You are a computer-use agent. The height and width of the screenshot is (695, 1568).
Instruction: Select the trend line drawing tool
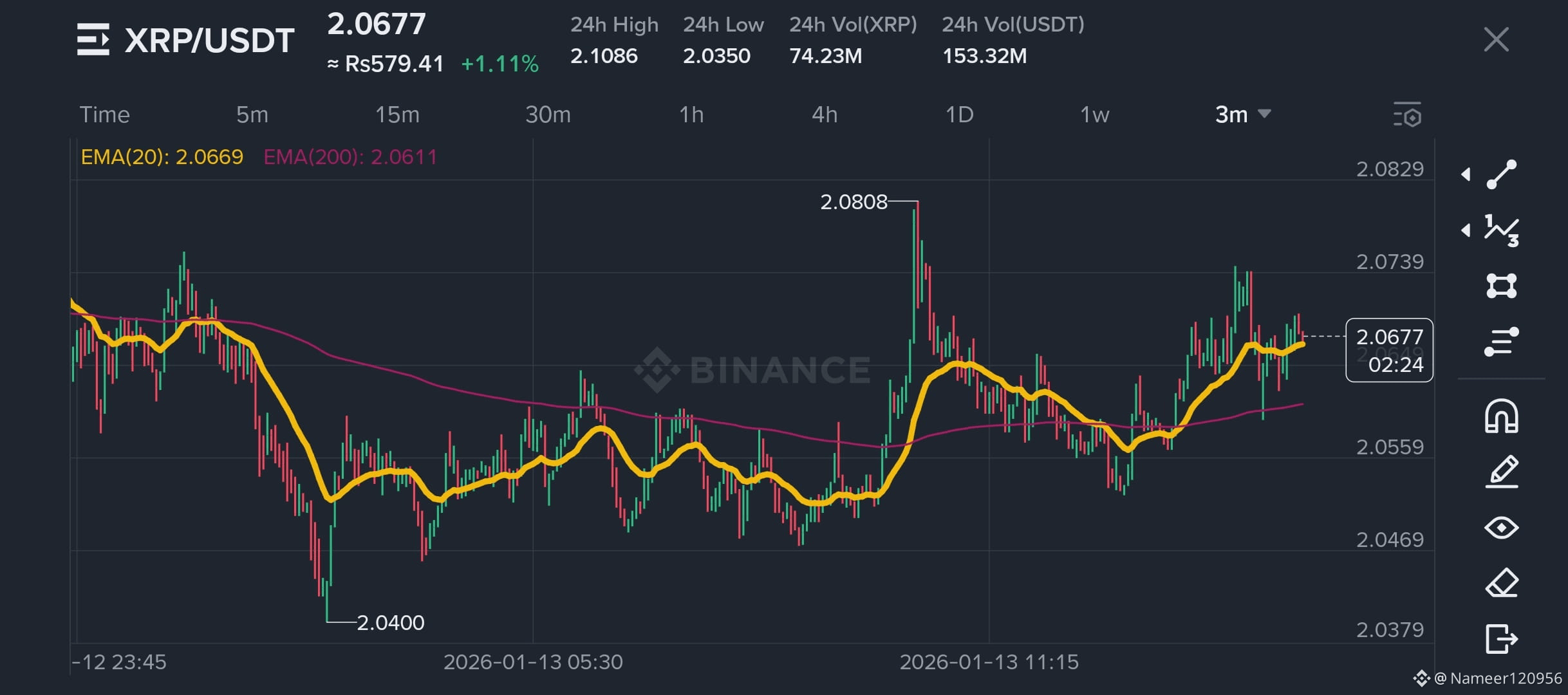(1501, 174)
